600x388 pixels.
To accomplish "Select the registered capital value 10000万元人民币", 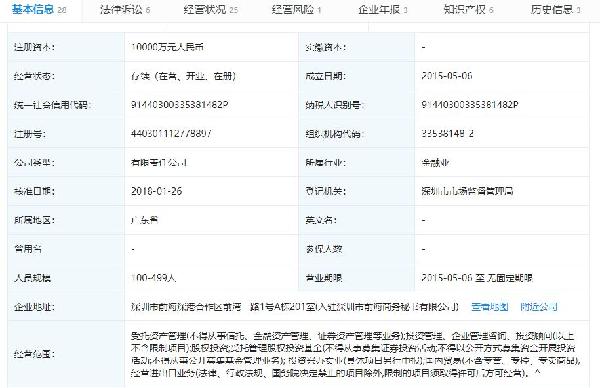I will tap(167, 47).
